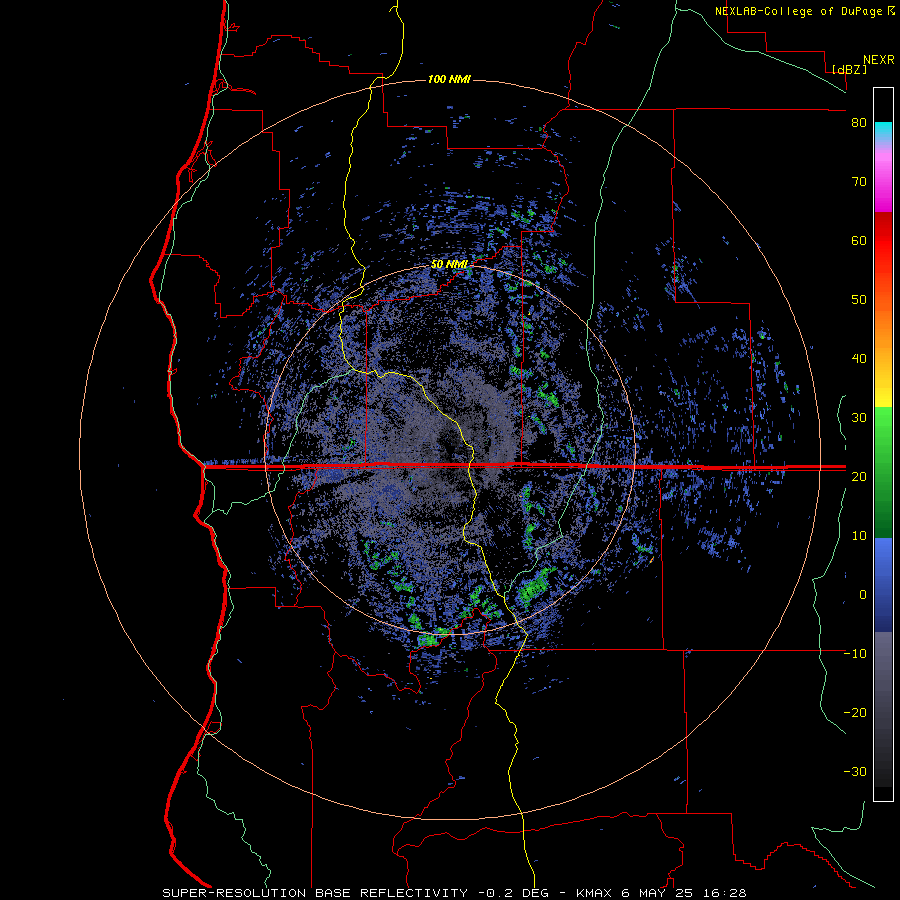Image resolution: width=900 pixels, height=900 pixels.
Task: Click the "NEXR" label above the color bar
Action: (x=878, y=60)
